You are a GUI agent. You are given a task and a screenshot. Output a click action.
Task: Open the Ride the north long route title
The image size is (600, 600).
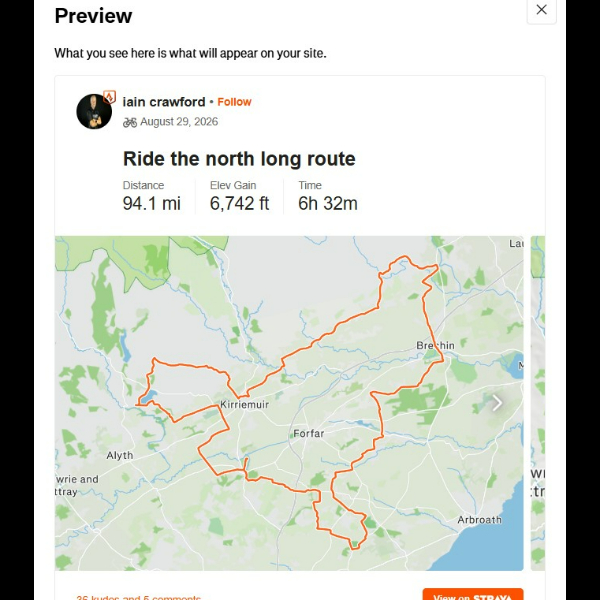point(239,158)
